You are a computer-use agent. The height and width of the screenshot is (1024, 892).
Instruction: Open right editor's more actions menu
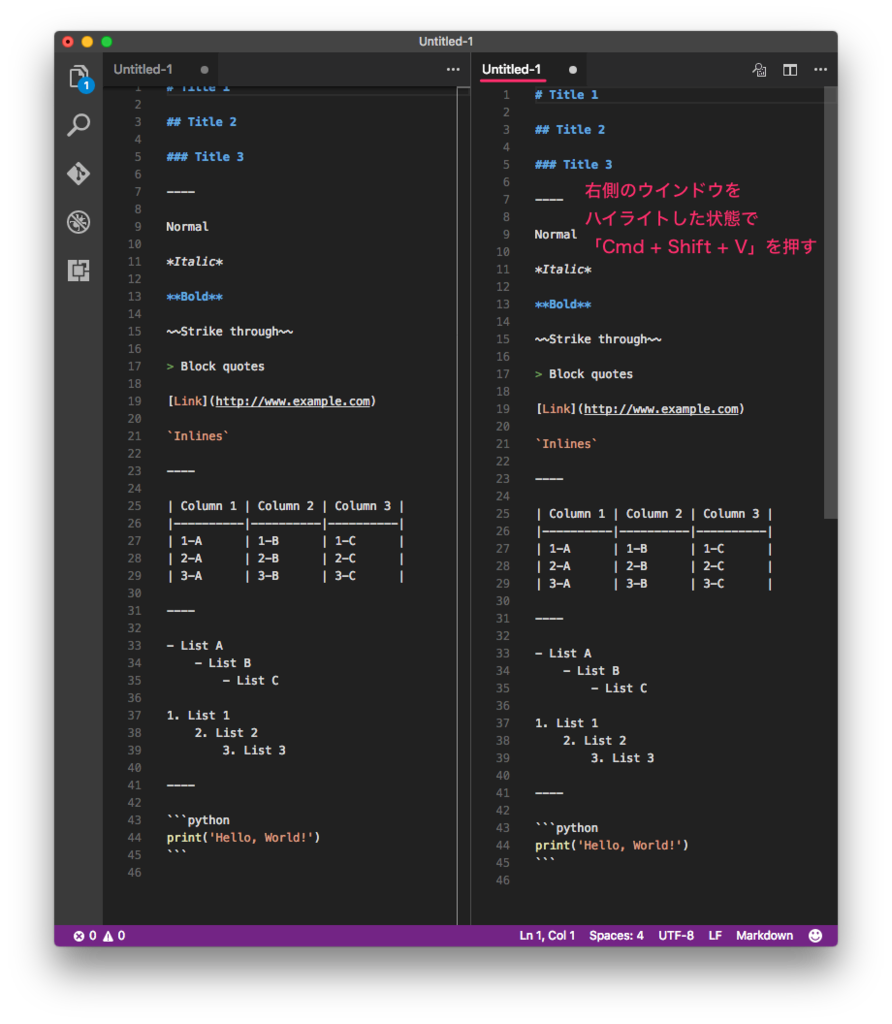pos(820,69)
